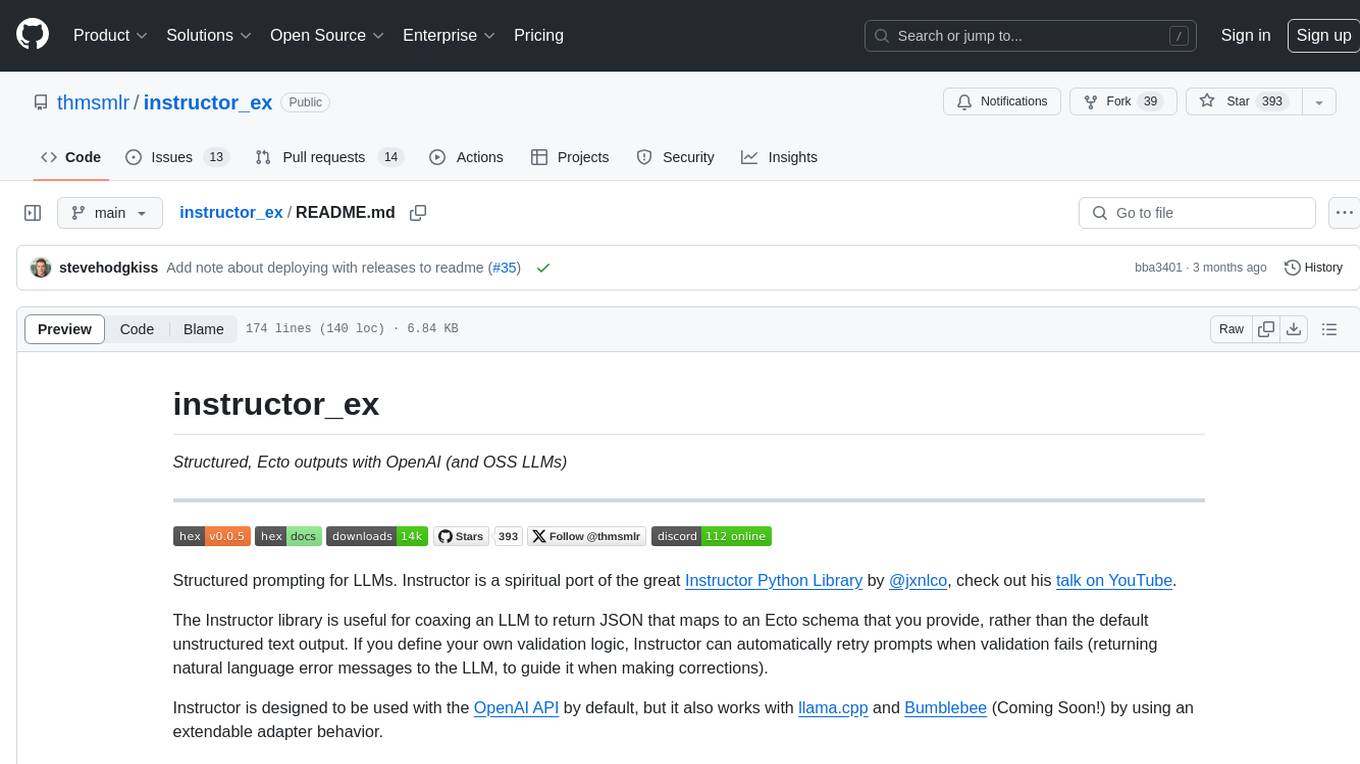Select the Blame view toggle
This screenshot has height=764, width=1360.
pyautogui.click(x=203, y=329)
